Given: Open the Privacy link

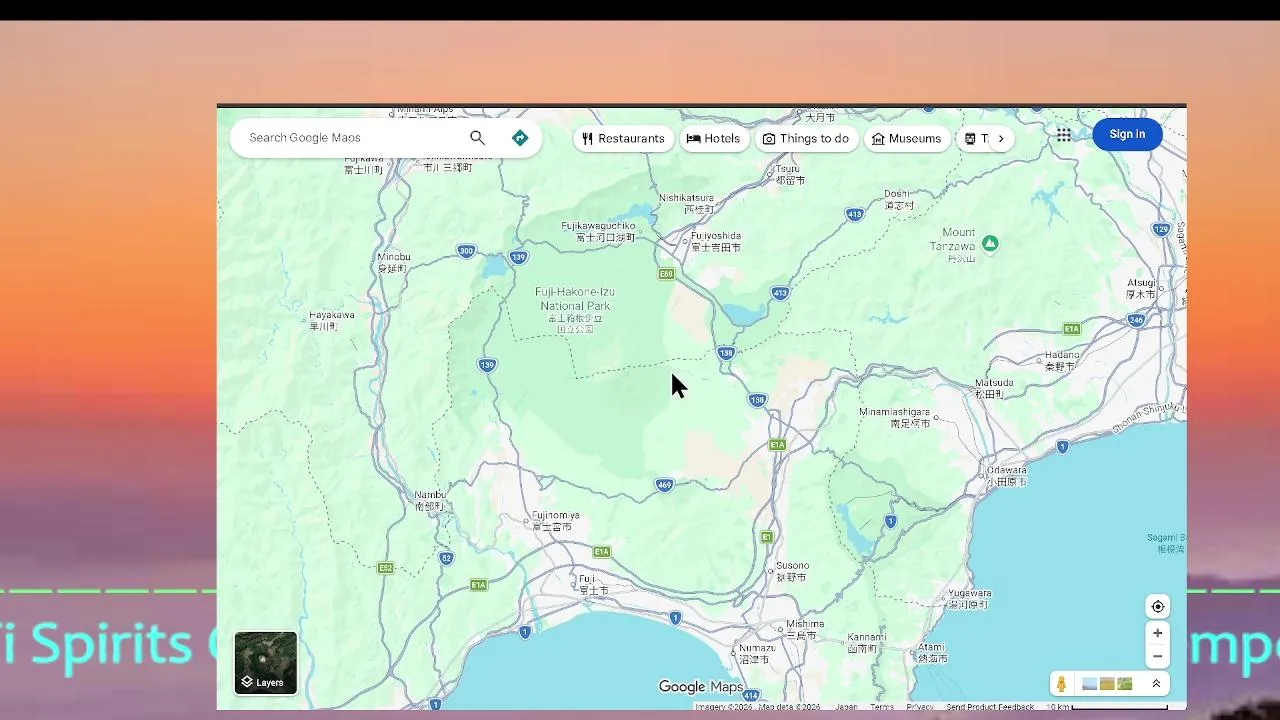Looking at the screenshot, I should 920,707.
